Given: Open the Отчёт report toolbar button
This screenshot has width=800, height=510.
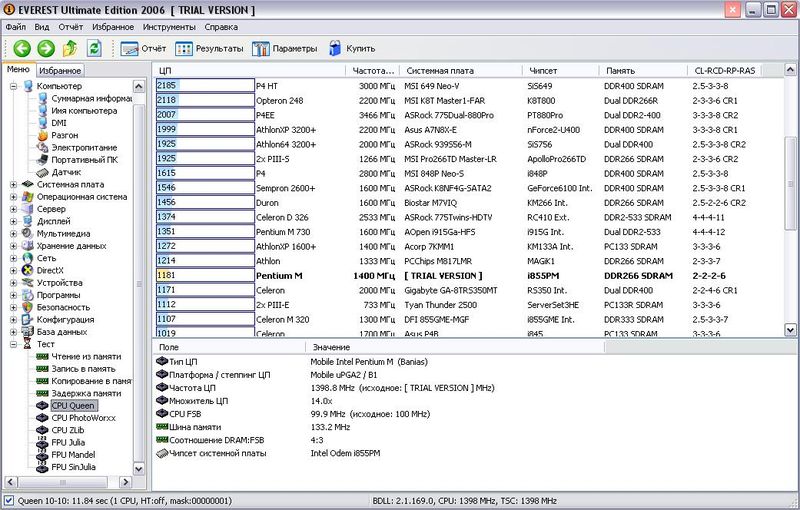Looking at the screenshot, I should [x=143, y=48].
